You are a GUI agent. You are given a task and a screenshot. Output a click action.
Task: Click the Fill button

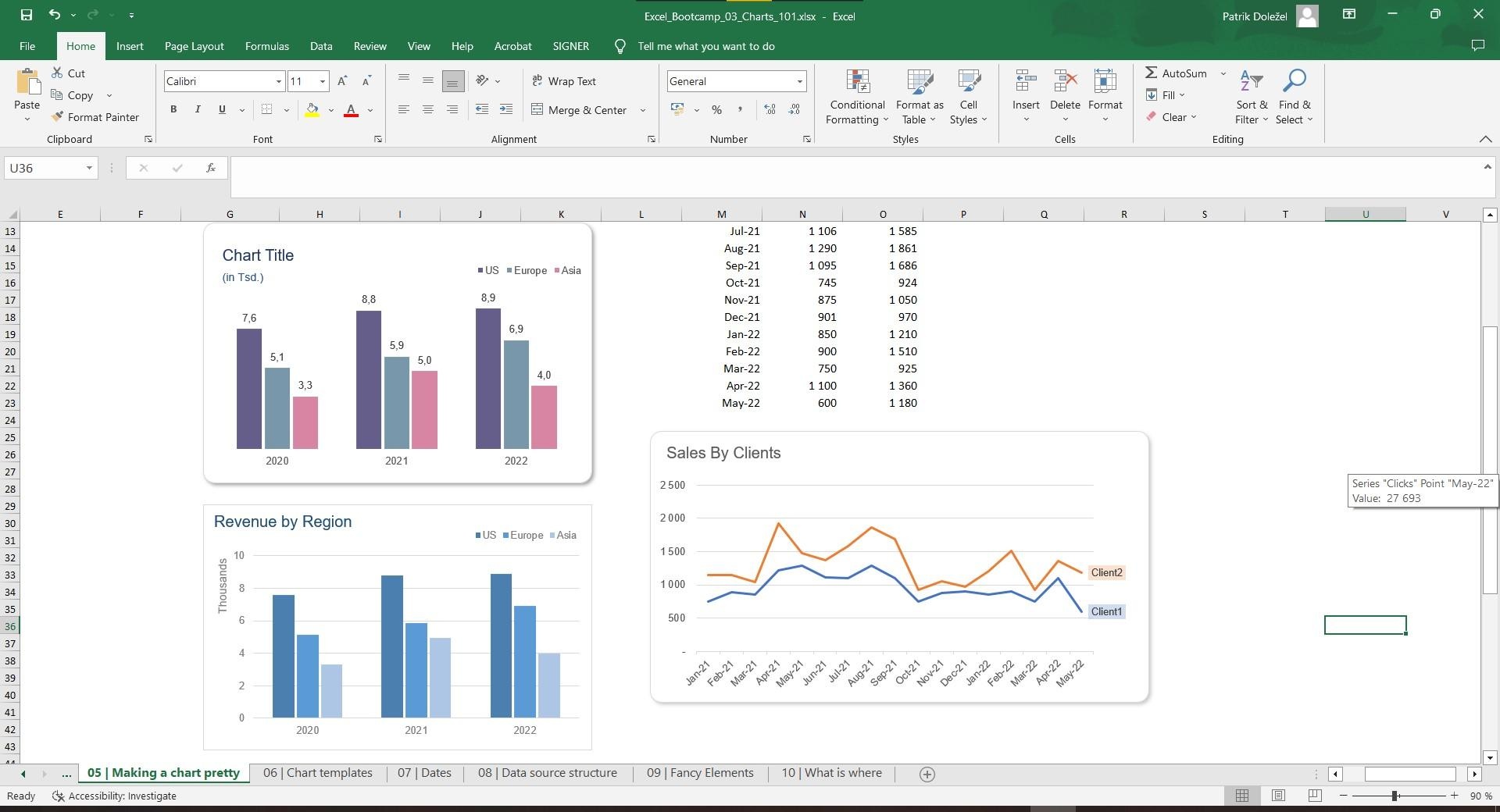[x=1165, y=95]
